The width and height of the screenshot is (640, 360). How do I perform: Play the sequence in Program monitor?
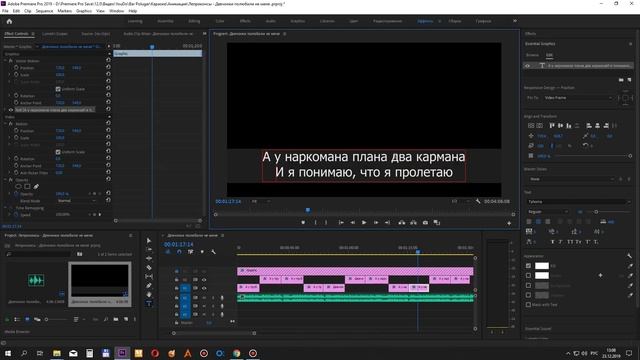[364, 222]
